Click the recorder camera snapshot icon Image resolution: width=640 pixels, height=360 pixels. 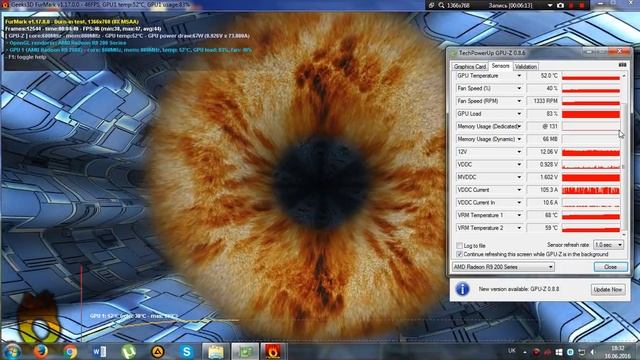(x=560, y=5)
